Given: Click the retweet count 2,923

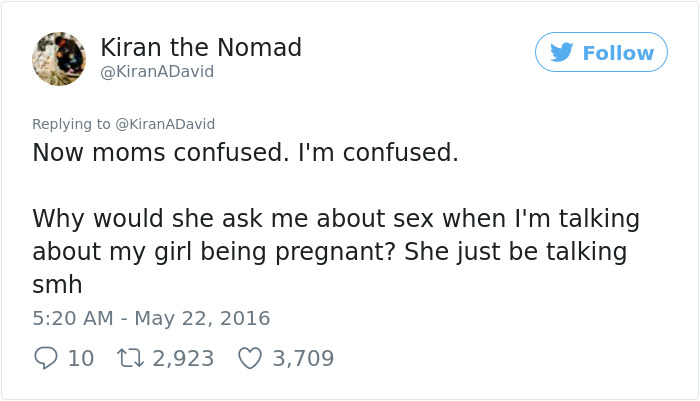Looking at the screenshot, I should (181, 358).
